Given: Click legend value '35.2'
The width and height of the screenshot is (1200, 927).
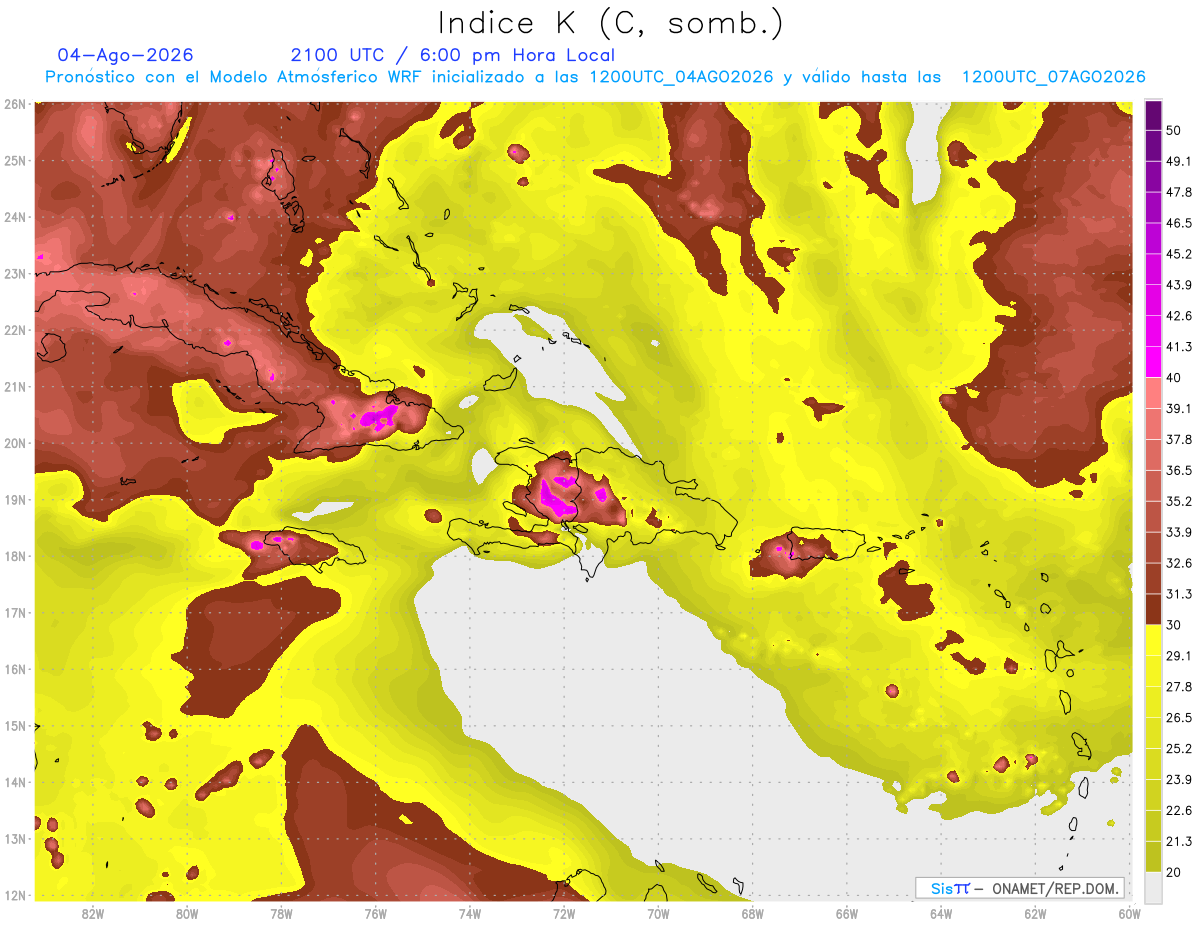Looking at the screenshot, I should [1179, 502].
